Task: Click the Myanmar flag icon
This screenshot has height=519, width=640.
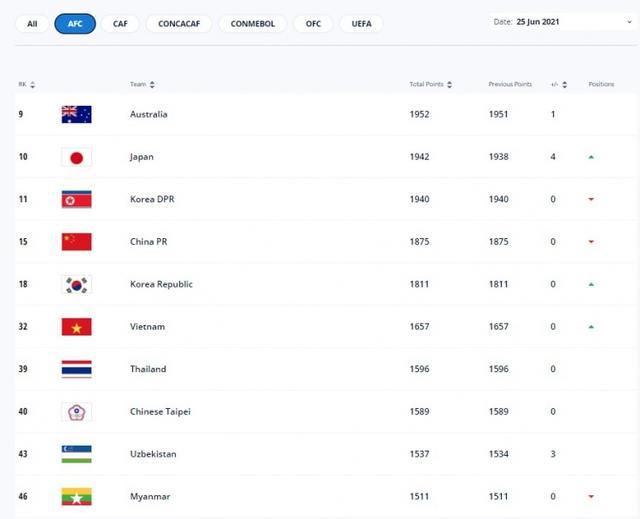Action: [x=76, y=495]
